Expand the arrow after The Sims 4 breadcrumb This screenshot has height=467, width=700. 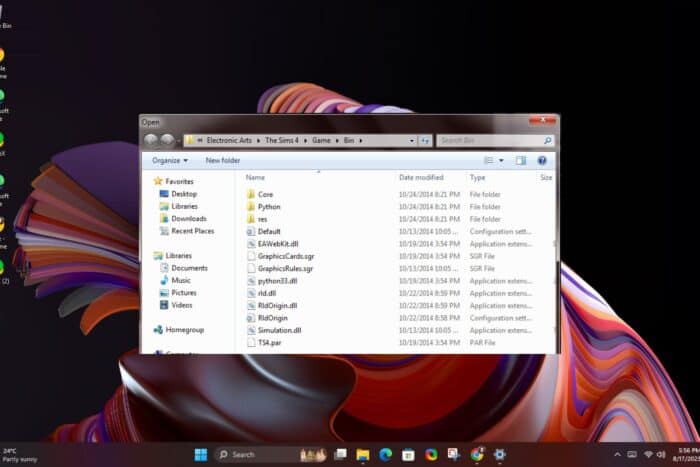coord(305,141)
